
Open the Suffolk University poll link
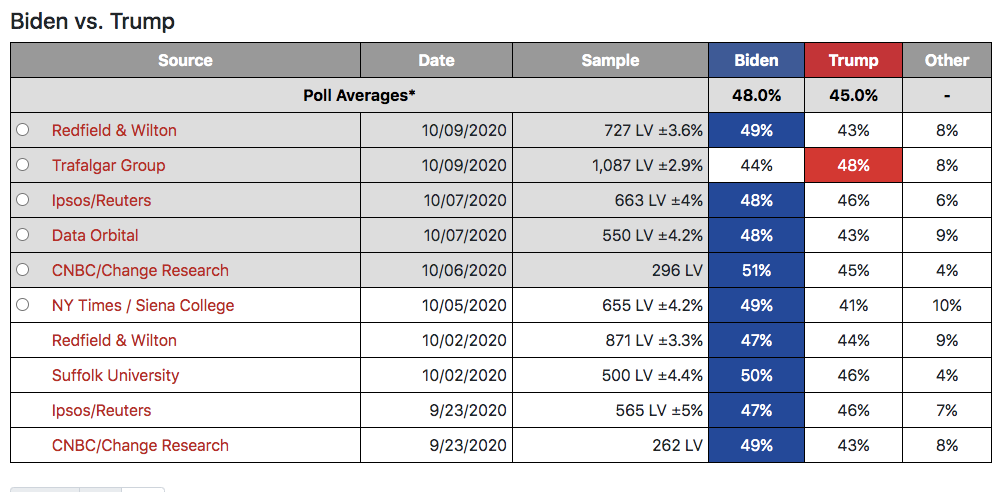tap(116, 376)
